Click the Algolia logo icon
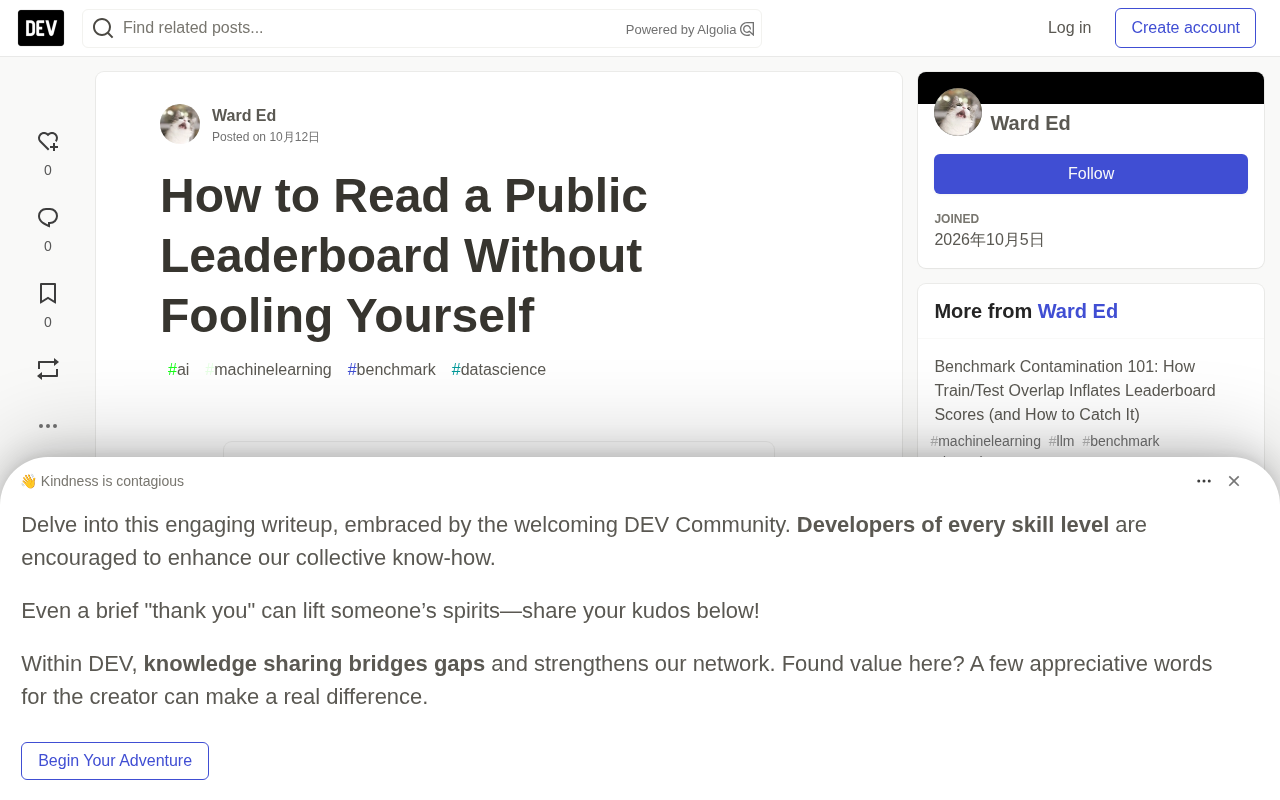Viewport: 1280px width, 800px height. point(747,29)
